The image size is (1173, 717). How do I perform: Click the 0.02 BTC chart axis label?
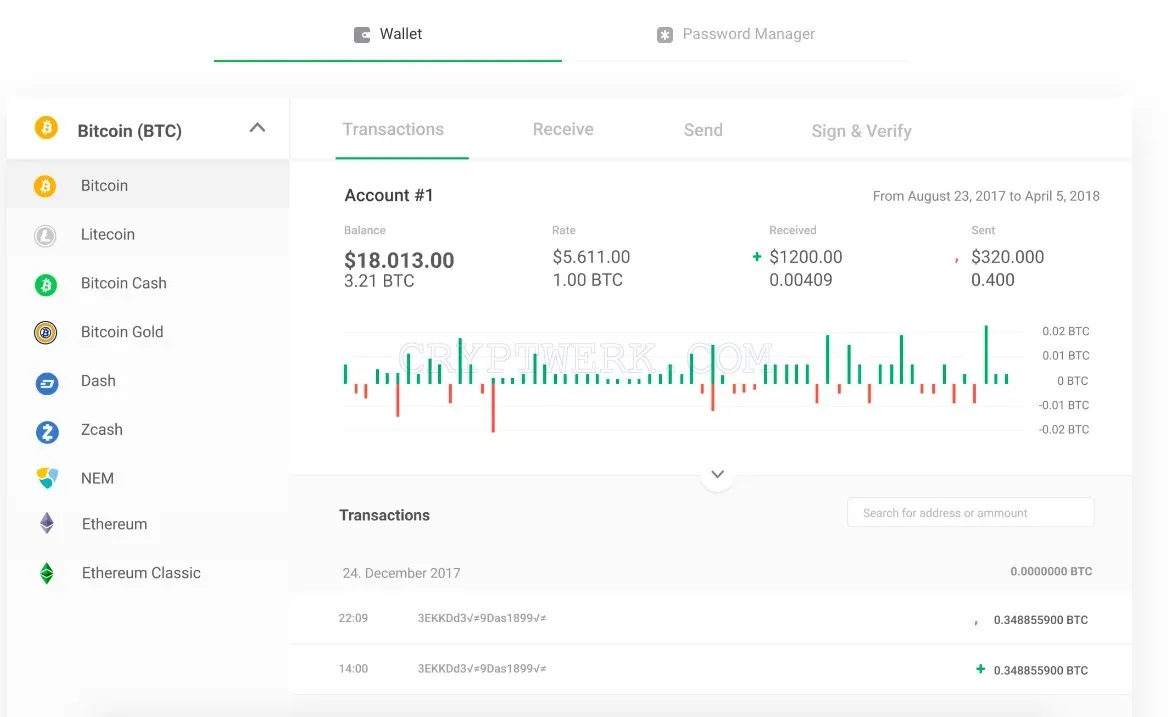pyautogui.click(x=1065, y=331)
